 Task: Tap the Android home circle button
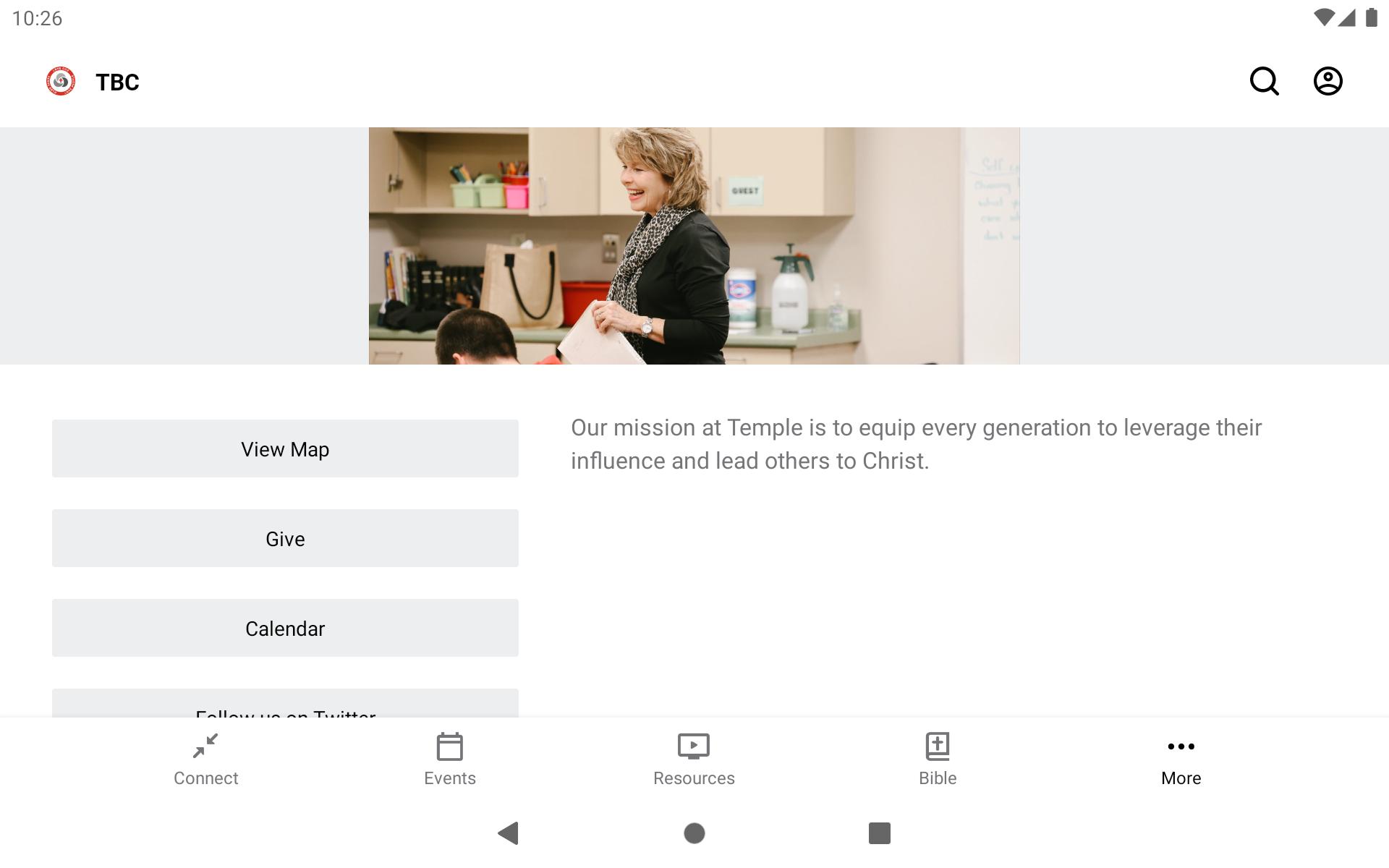(694, 833)
